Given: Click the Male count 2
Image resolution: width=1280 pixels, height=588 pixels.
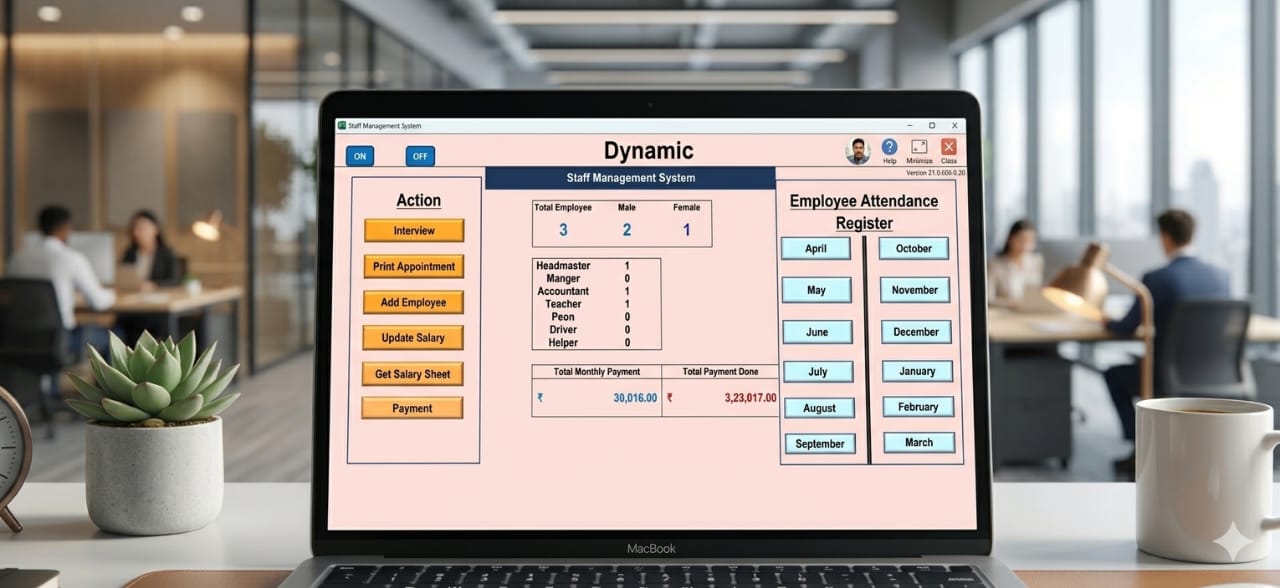Looking at the screenshot, I should (627, 230).
